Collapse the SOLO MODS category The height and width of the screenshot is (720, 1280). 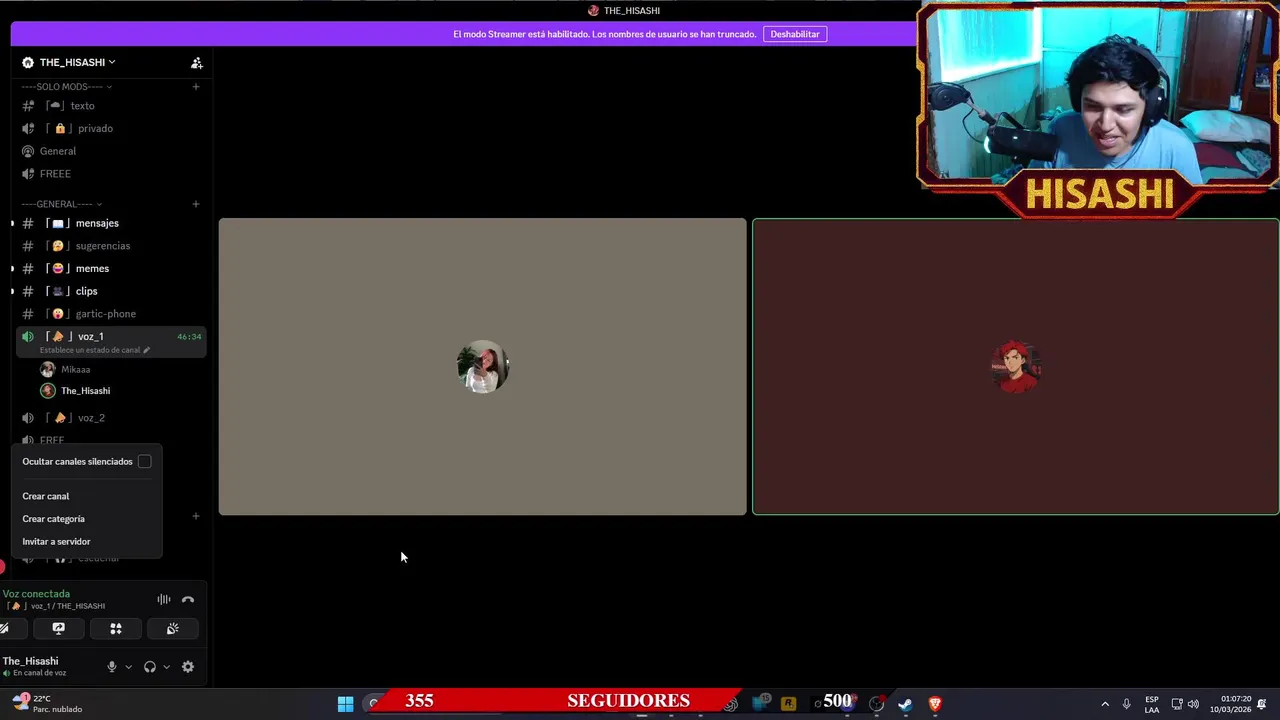(66, 87)
